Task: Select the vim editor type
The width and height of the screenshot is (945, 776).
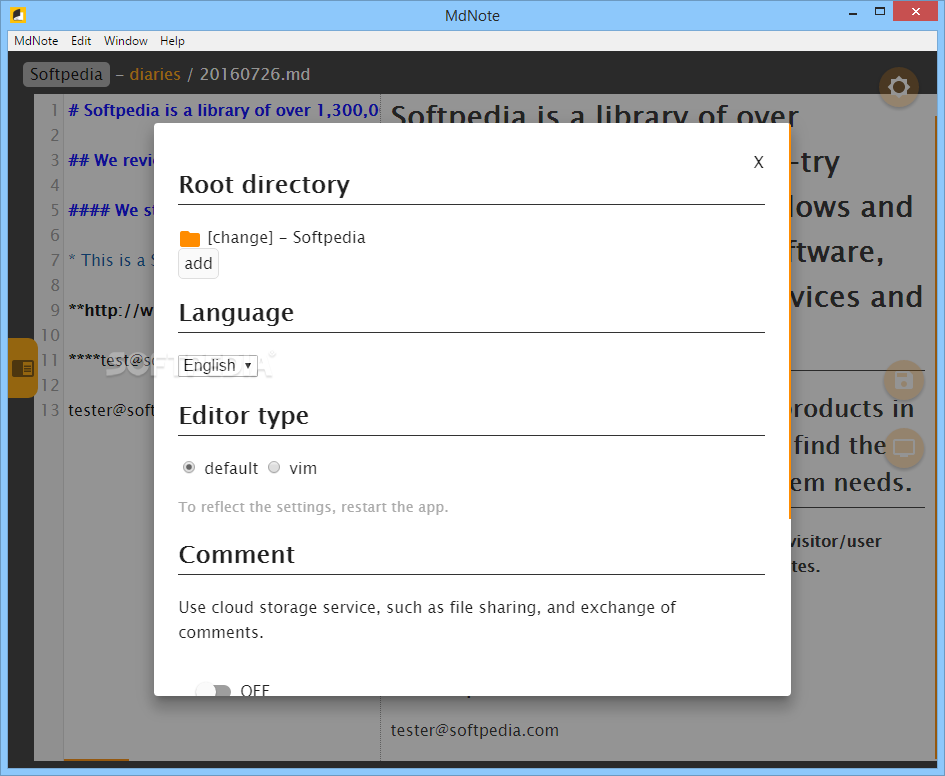Action: click(x=274, y=468)
